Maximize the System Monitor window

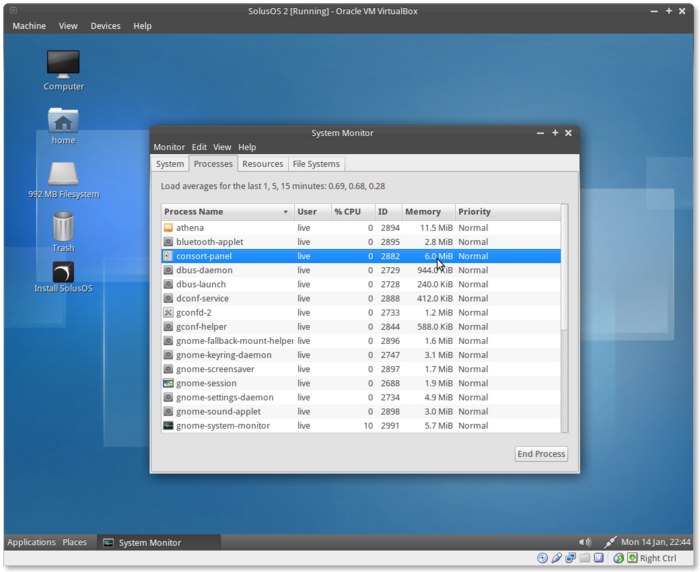(x=555, y=133)
